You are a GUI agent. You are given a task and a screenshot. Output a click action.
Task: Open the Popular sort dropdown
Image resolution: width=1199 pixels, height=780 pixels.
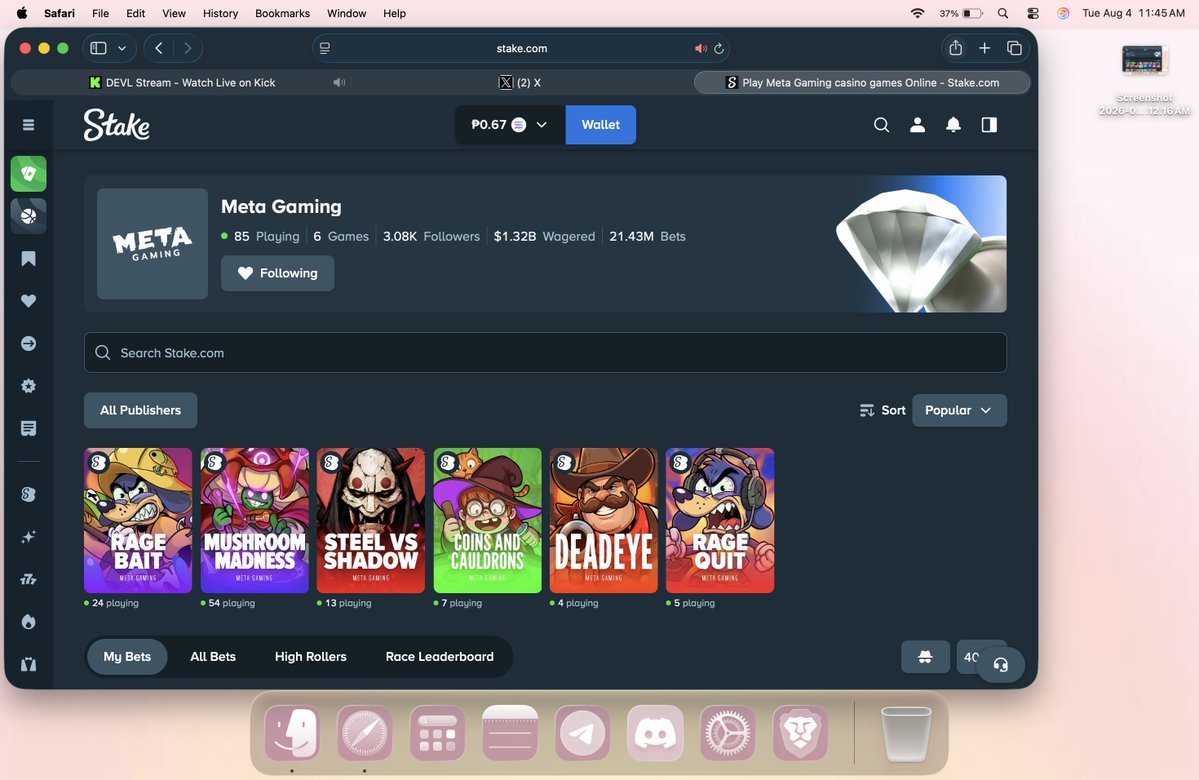[959, 411]
